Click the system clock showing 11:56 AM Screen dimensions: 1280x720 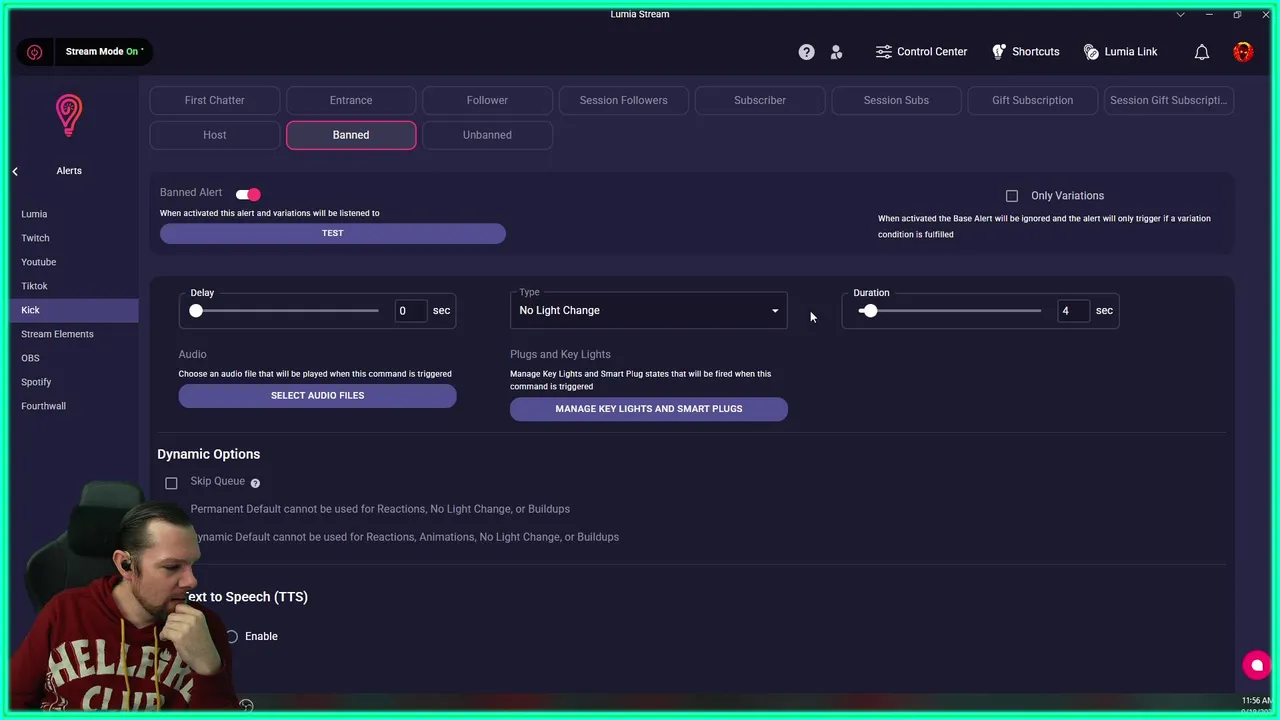click(1257, 701)
